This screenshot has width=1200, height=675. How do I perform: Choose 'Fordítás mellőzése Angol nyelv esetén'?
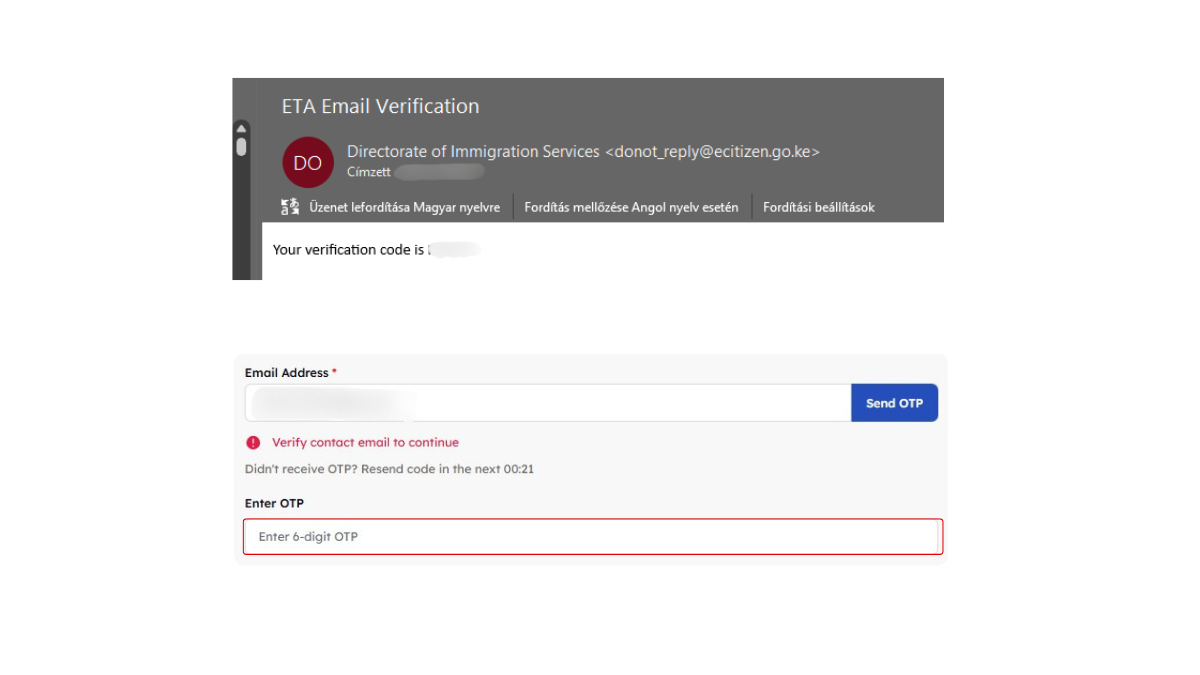631,207
